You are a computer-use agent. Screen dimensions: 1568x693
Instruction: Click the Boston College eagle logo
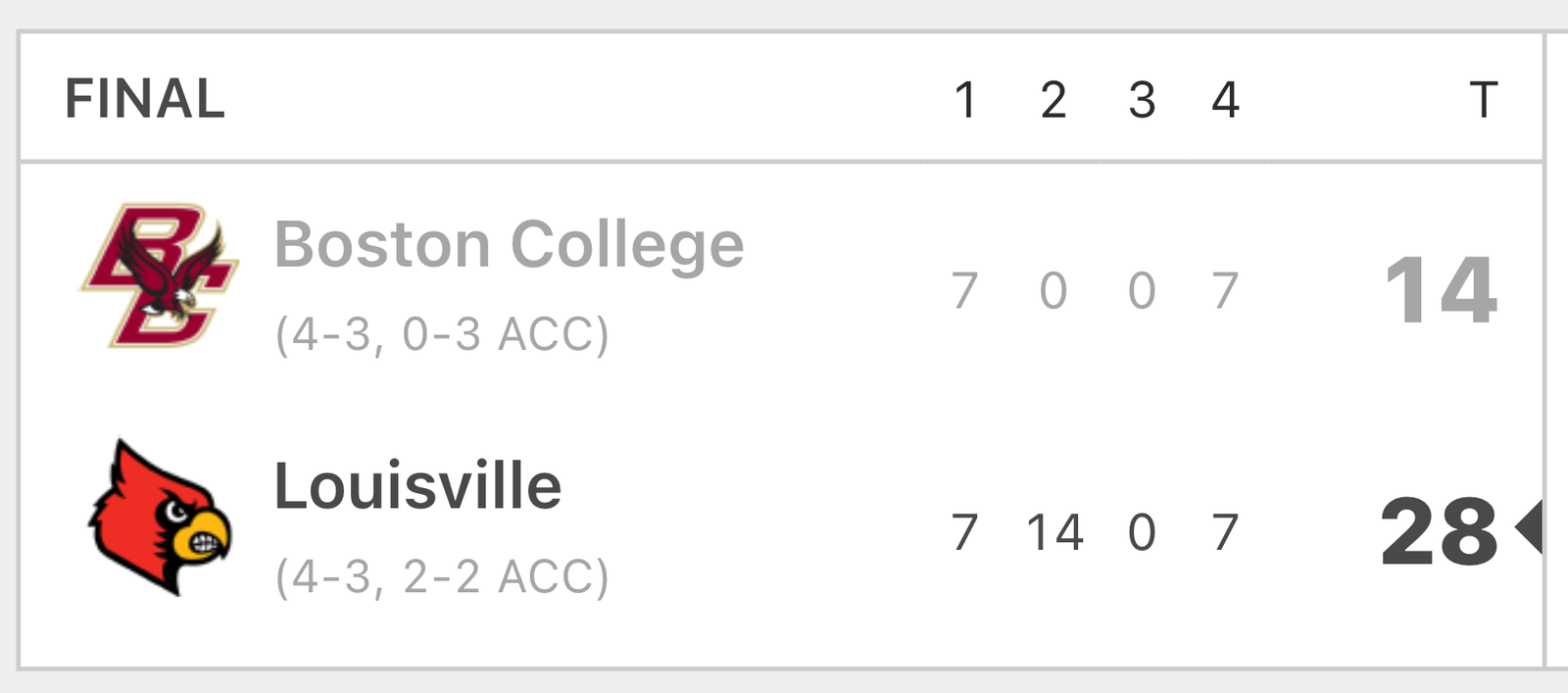pos(160,274)
